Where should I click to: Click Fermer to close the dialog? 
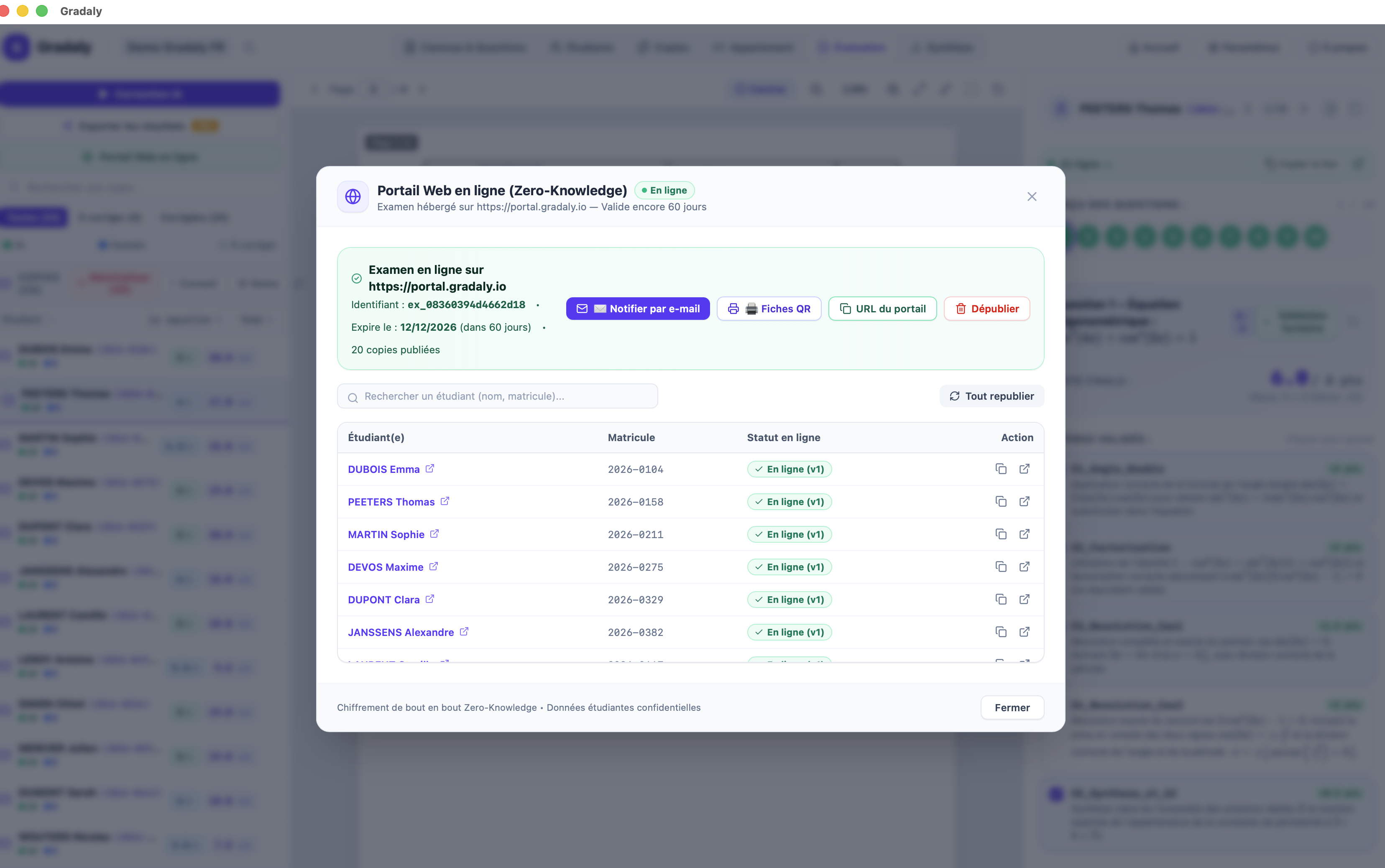click(1012, 708)
